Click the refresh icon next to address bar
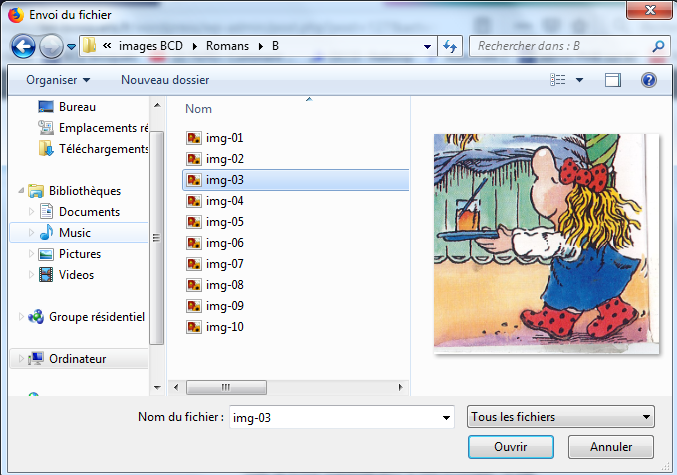The width and height of the screenshot is (677, 475). point(450,46)
